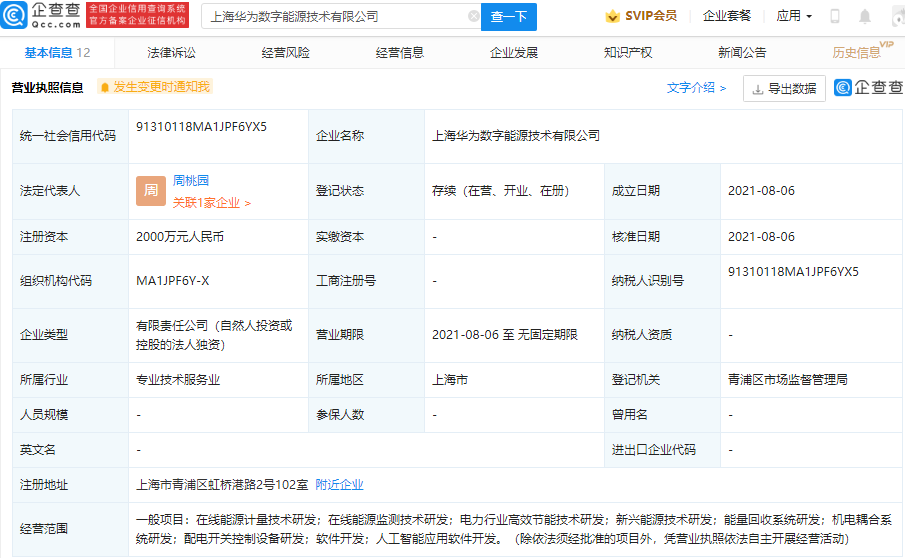Viewport: 905px width, 558px height.
Task: Expand the 应用 dropdown menu
Action: point(794,16)
